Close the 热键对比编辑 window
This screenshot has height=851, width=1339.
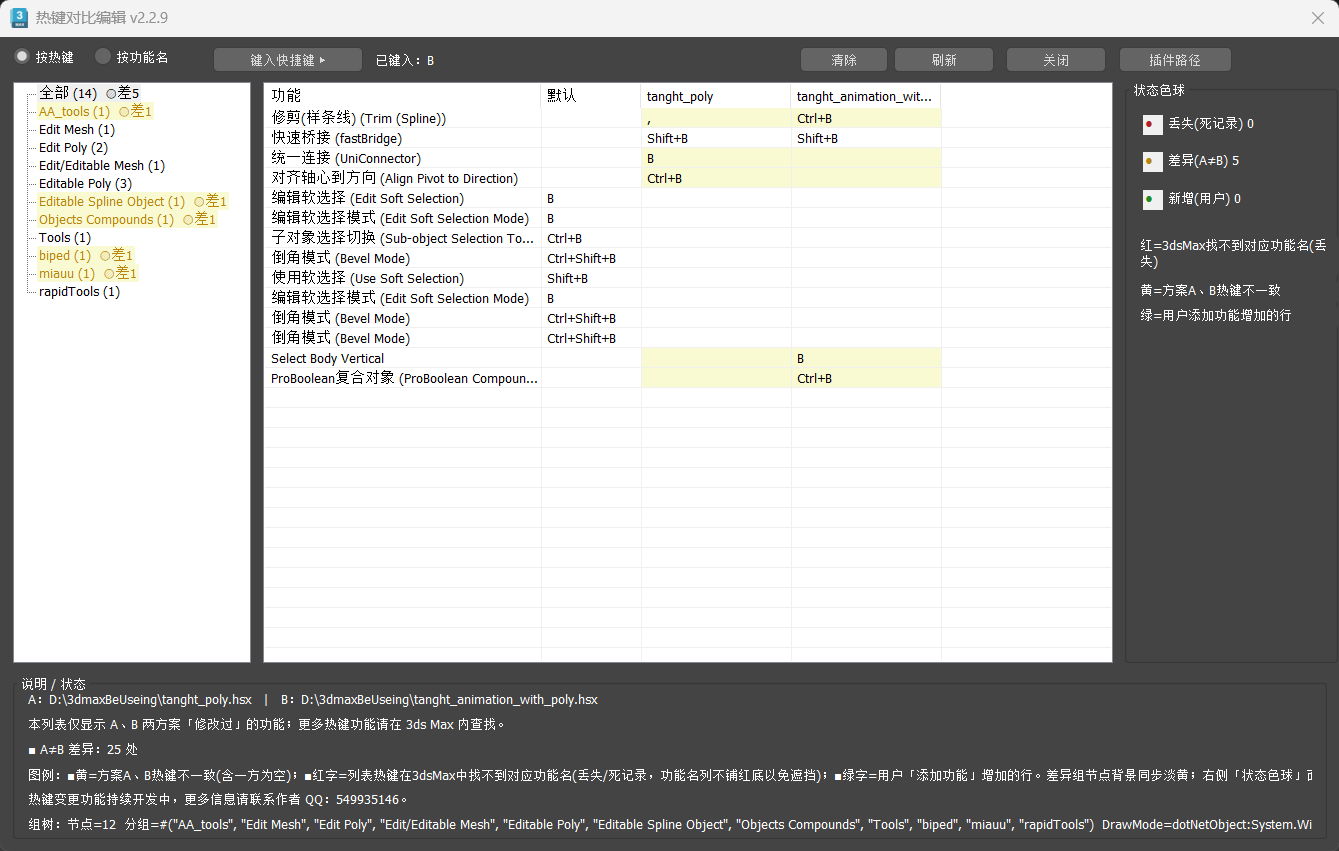(1318, 18)
